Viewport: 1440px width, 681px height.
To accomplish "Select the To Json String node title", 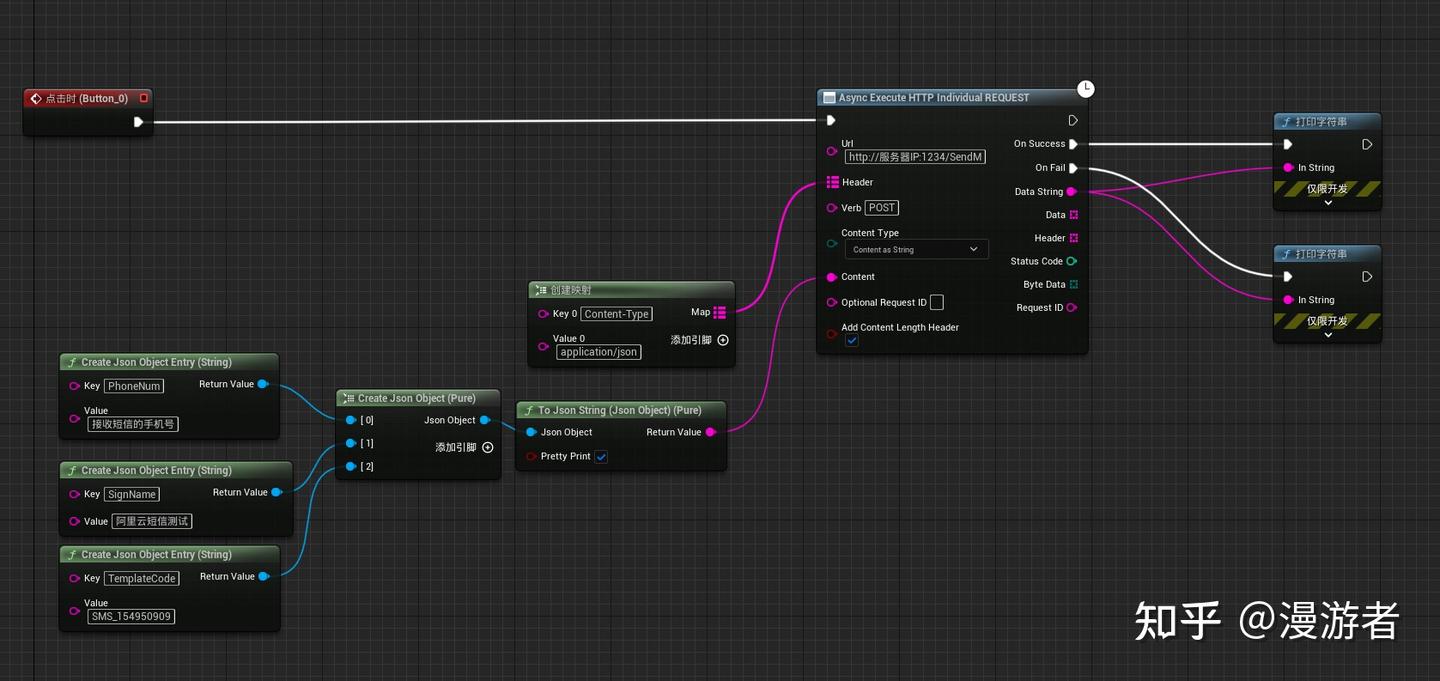I will (619, 410).
